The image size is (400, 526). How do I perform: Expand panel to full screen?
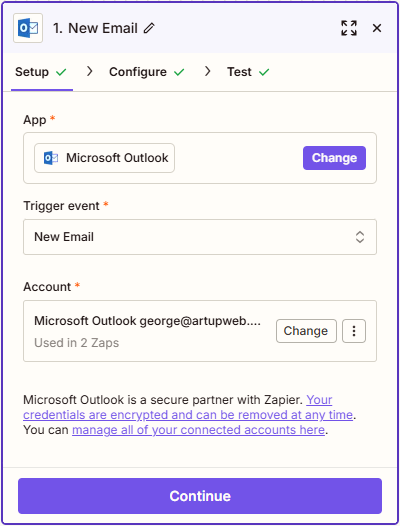[x=349, y=28]
